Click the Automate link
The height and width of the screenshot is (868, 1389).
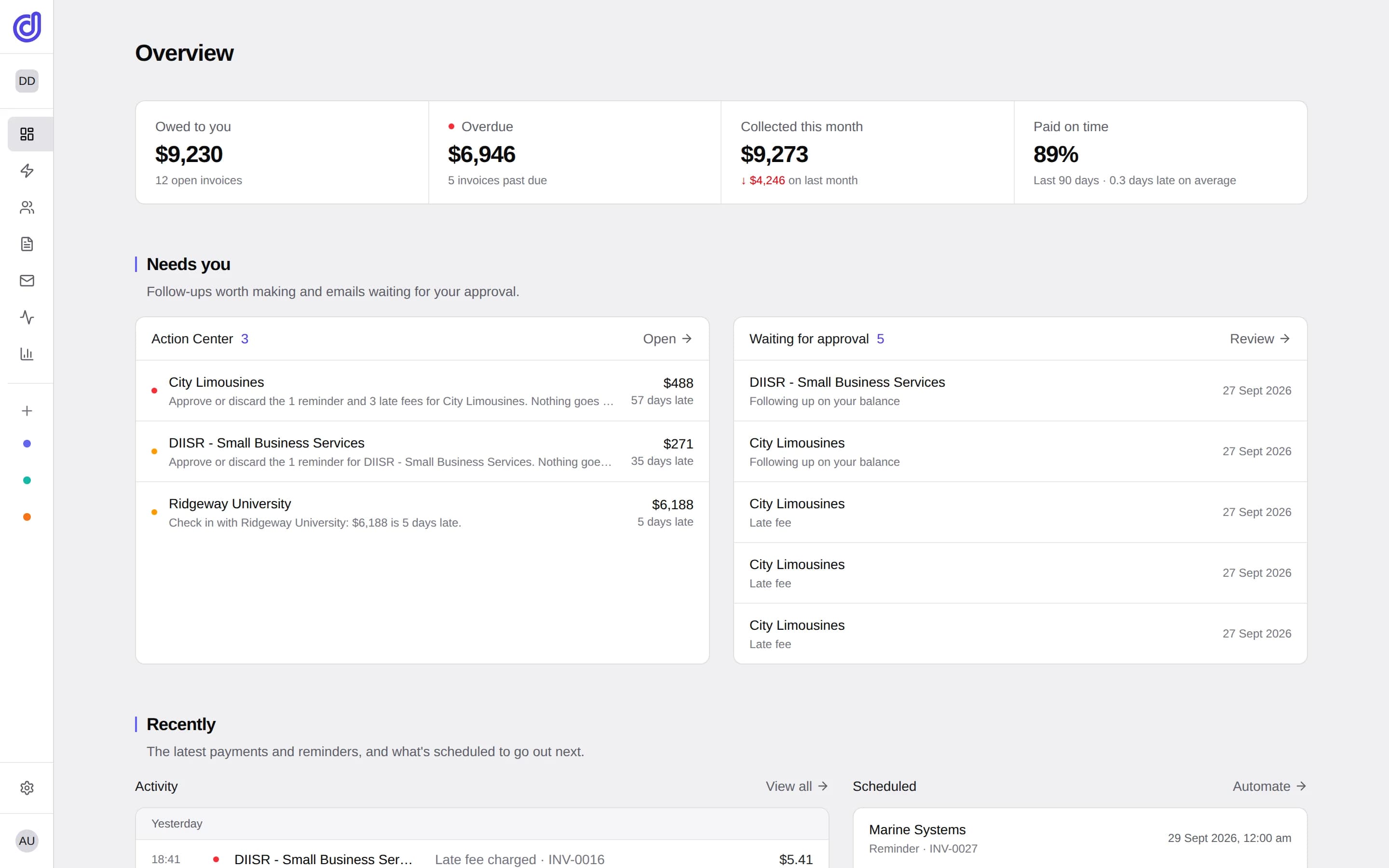coord(1269,787)
